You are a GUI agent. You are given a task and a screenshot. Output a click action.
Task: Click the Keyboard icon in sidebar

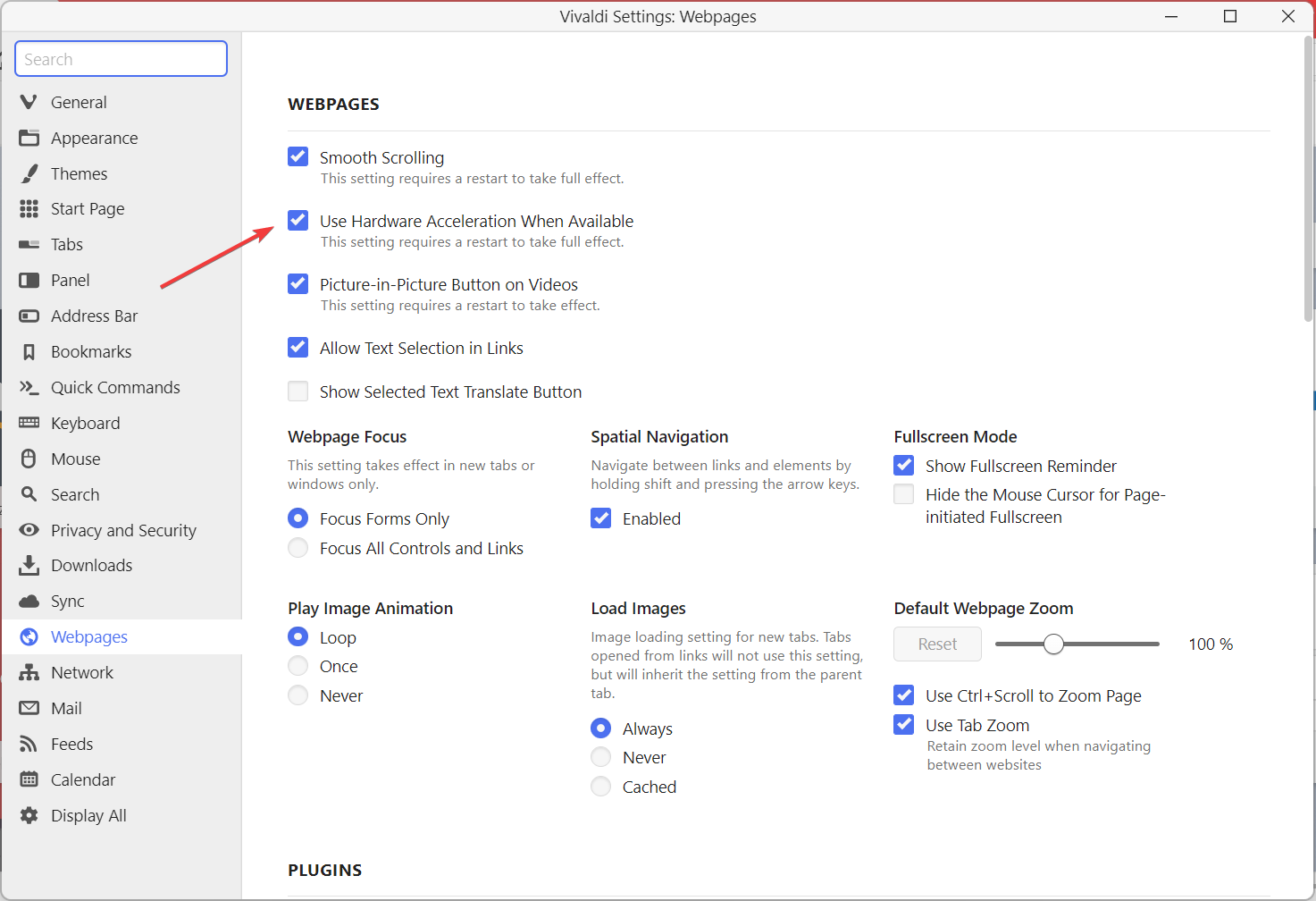click(x=29, y=423)
